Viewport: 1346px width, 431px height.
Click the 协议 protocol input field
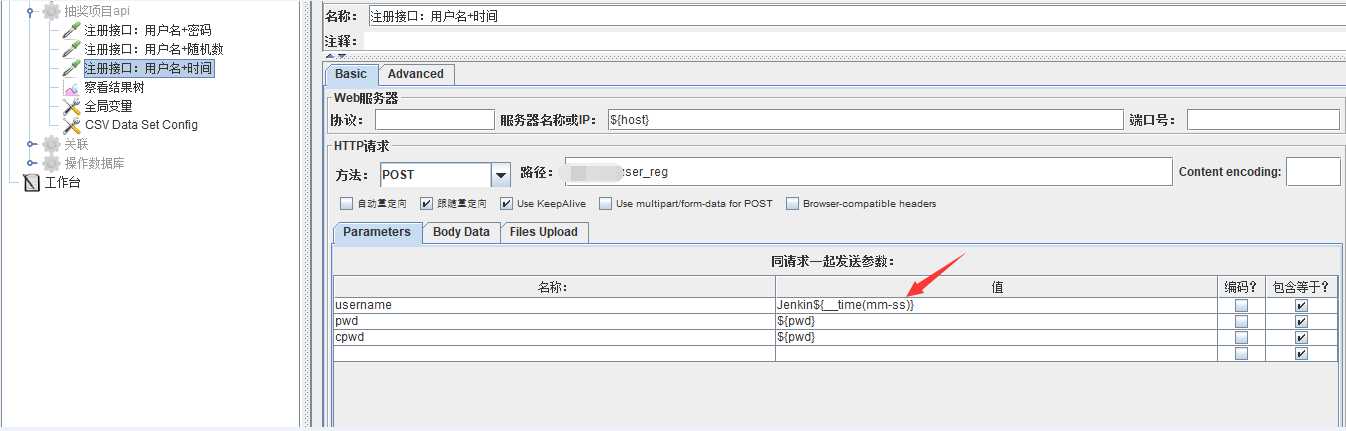tap(434, 120)
